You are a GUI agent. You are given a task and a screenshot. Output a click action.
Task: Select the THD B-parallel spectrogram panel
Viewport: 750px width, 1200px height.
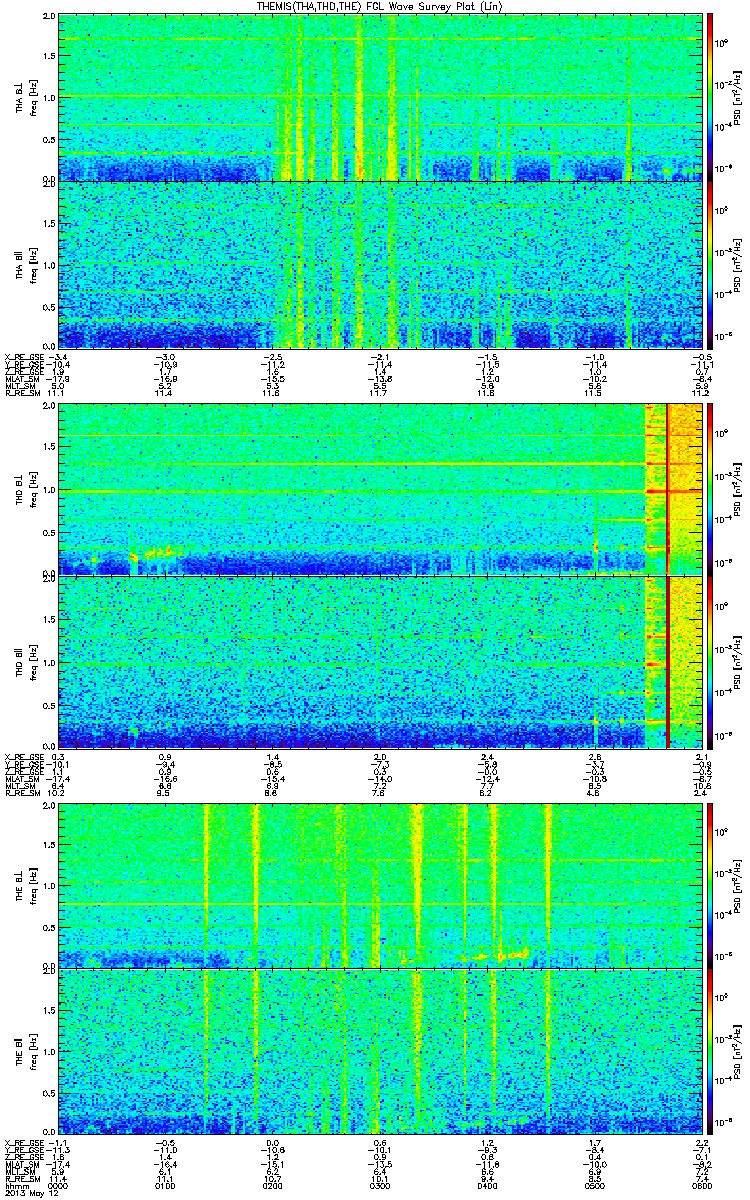click(379, 662)
